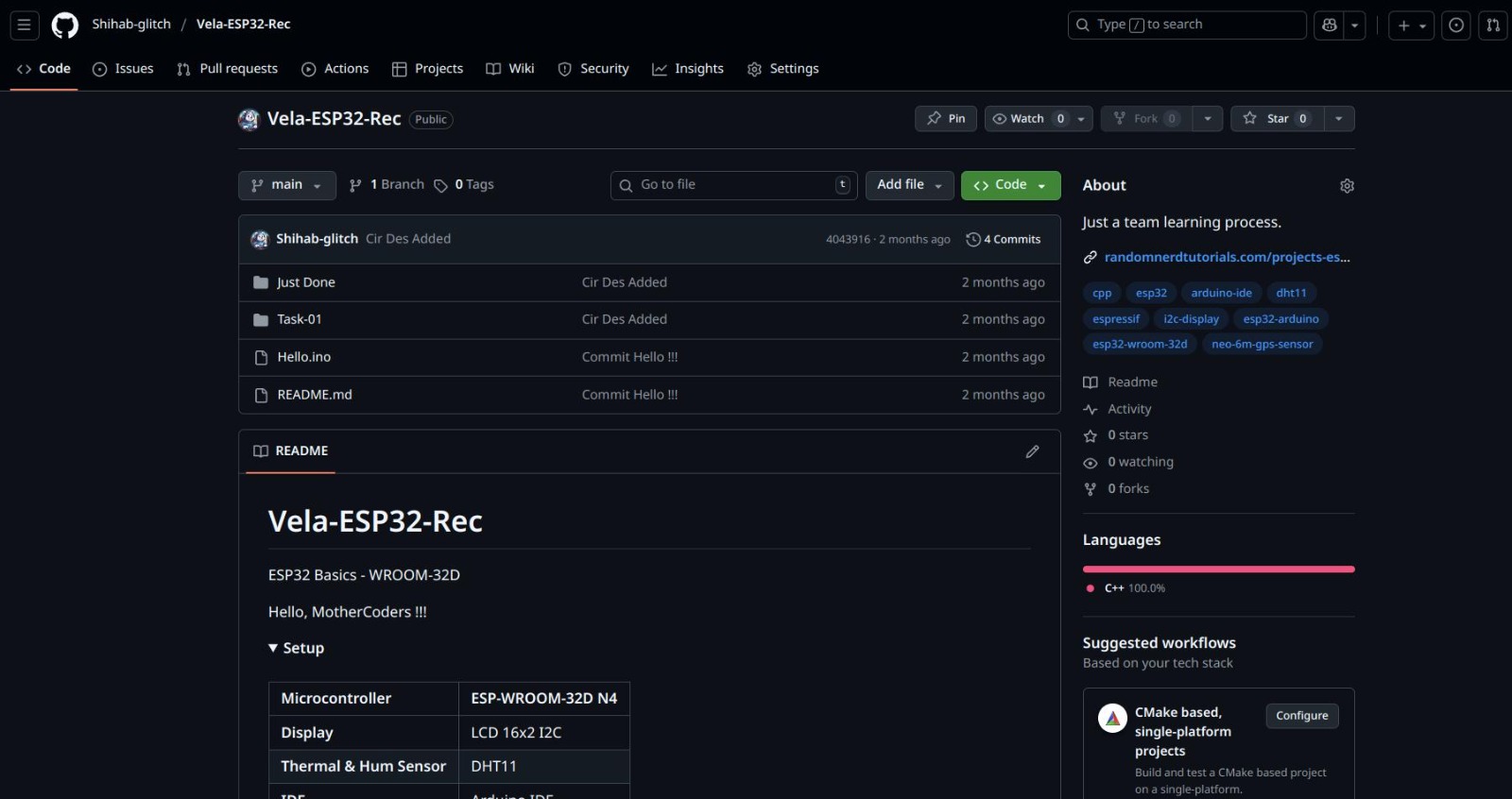Open the hamburger navigation menu
Image resolution: width=1512 pixels, height=799 pixels.
point(25,25)
